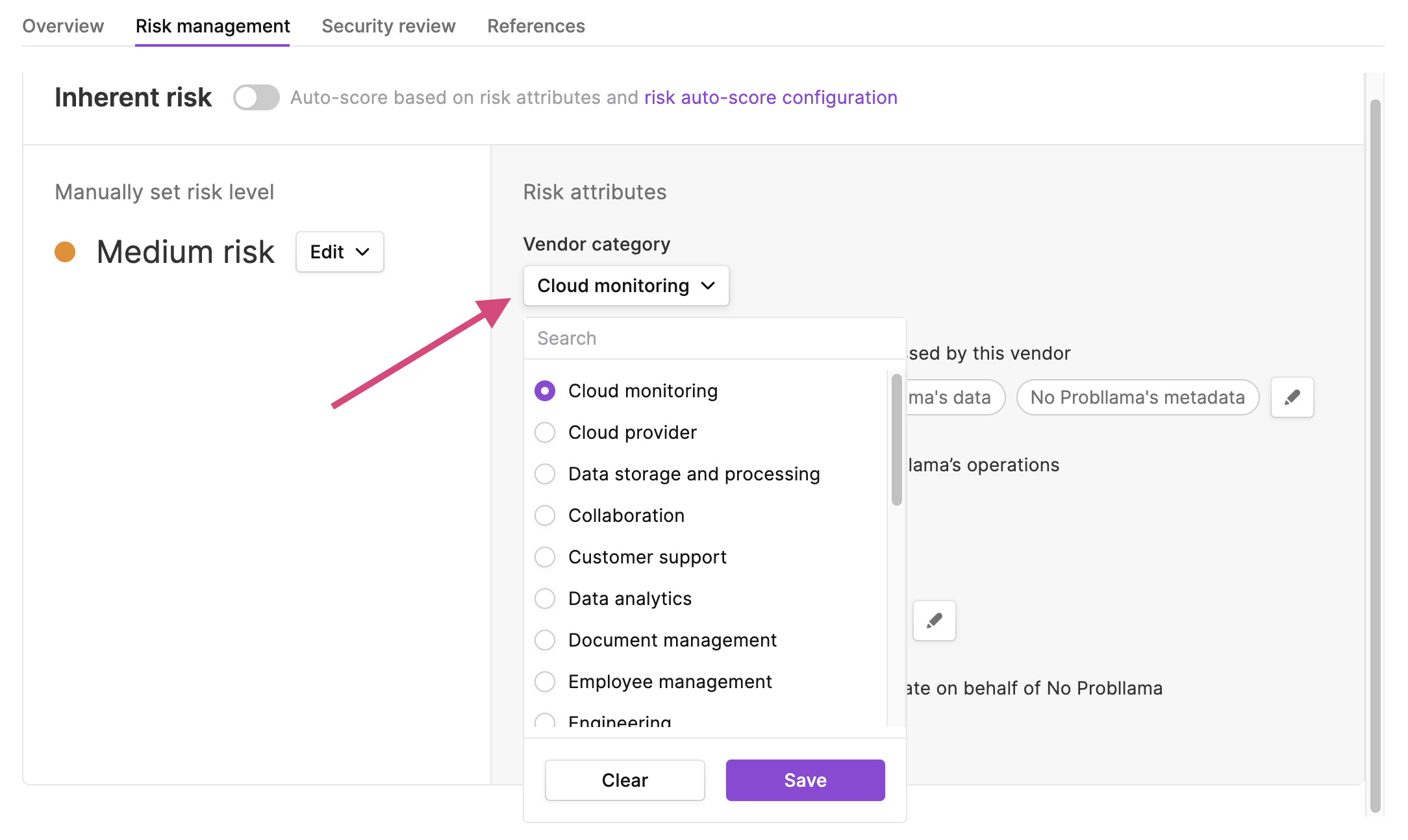
Task: Click the lower pencil edit icon
Action: click(x=935, y=621)
